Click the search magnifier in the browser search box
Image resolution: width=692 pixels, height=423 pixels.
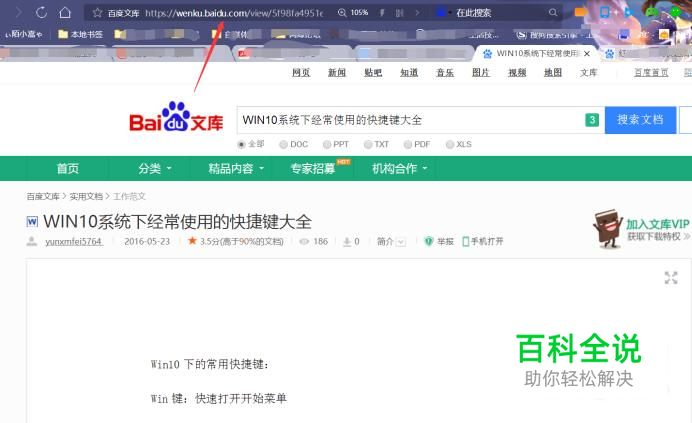553,13
